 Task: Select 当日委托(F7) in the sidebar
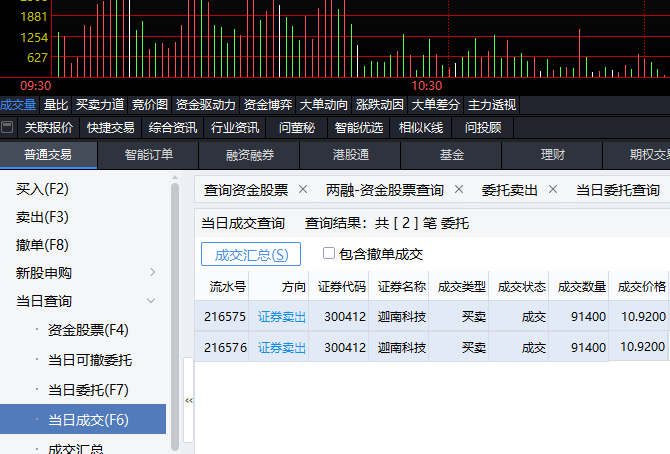(88, 390)
